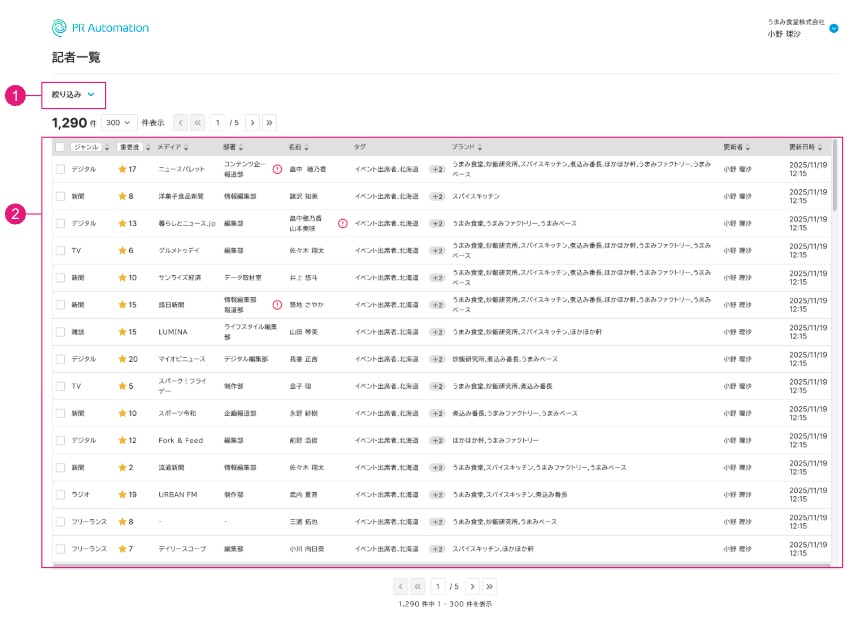866x629 pixels.
Task: Click warning icon in 旭日新聞 row
Action: (277, 304)
